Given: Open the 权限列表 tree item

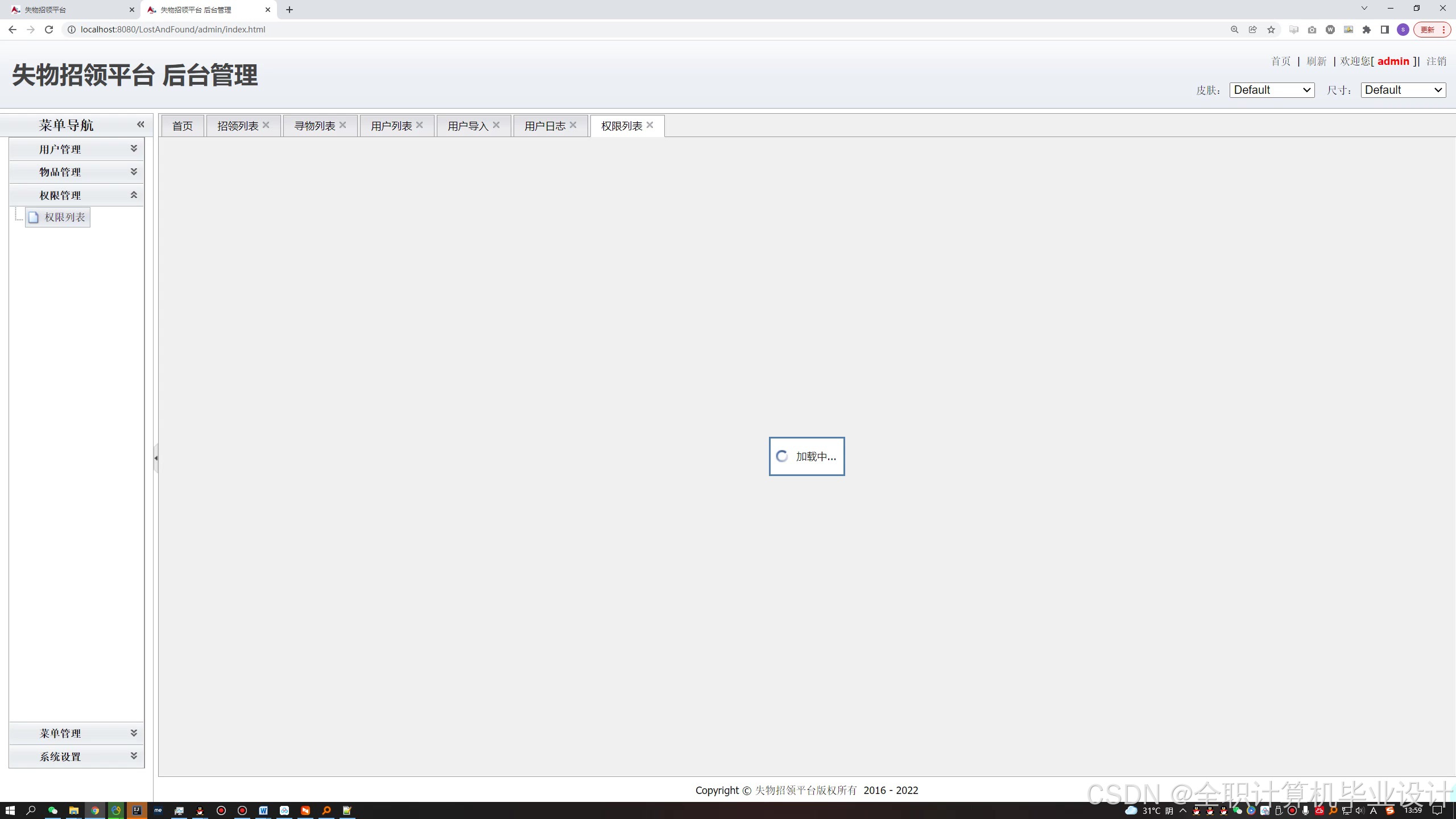Looking at the screenshot, I should click(x=64, y=217).
